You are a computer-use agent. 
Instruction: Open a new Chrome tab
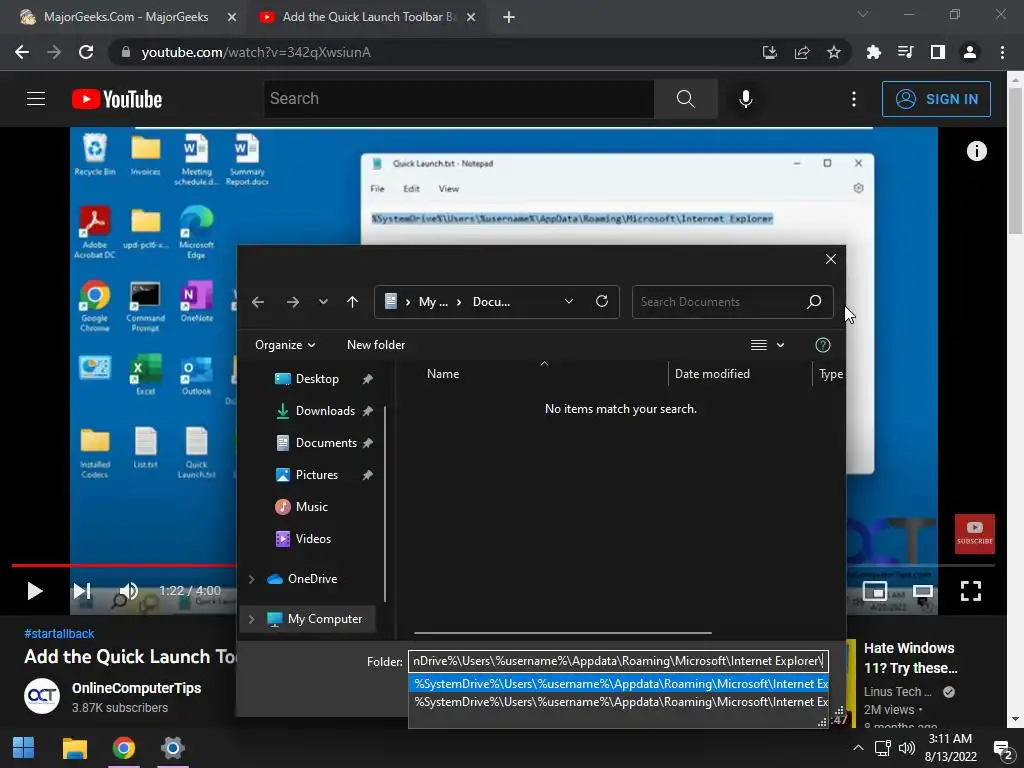coord(509,18)
